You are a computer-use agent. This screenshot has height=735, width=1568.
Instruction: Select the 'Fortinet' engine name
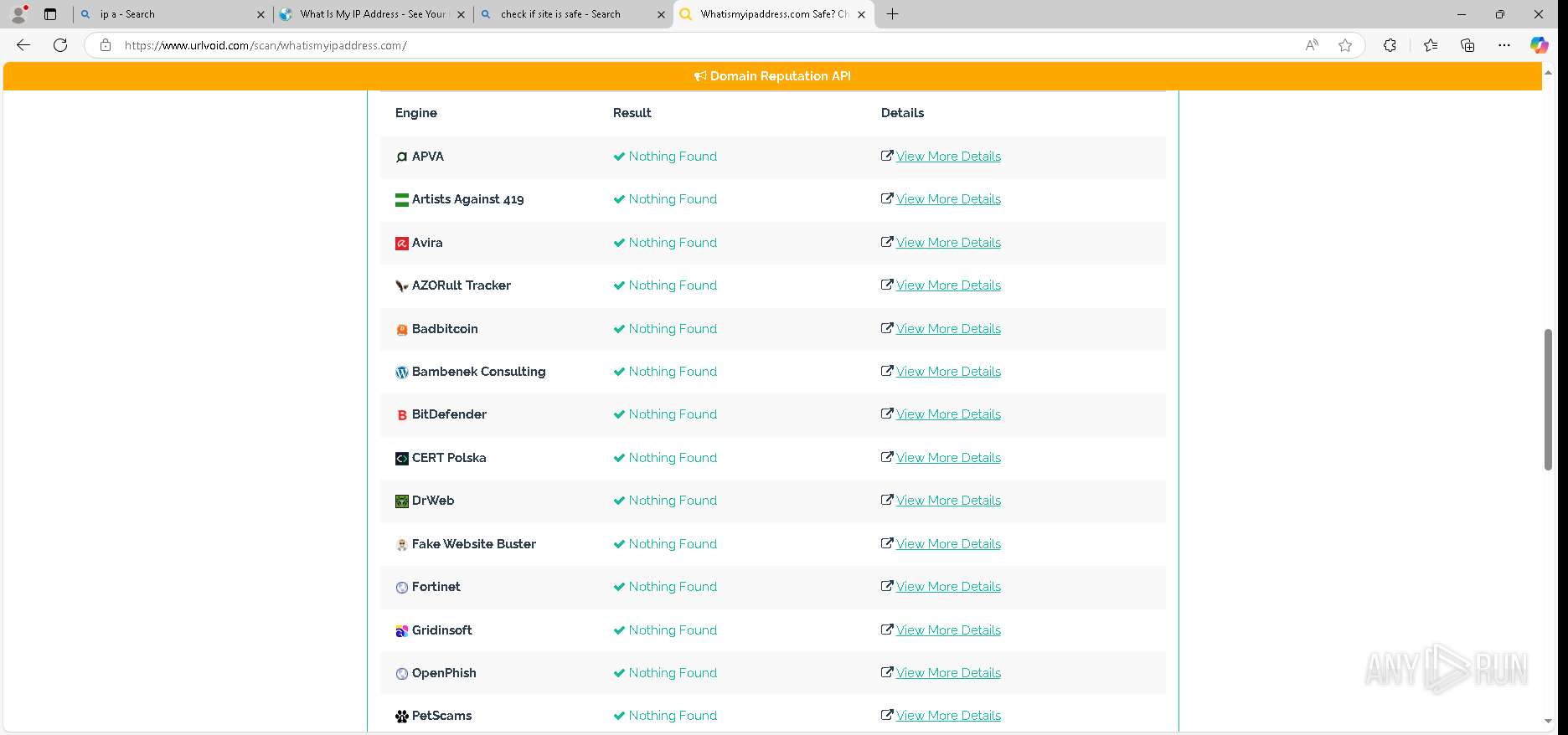[436, 587]
